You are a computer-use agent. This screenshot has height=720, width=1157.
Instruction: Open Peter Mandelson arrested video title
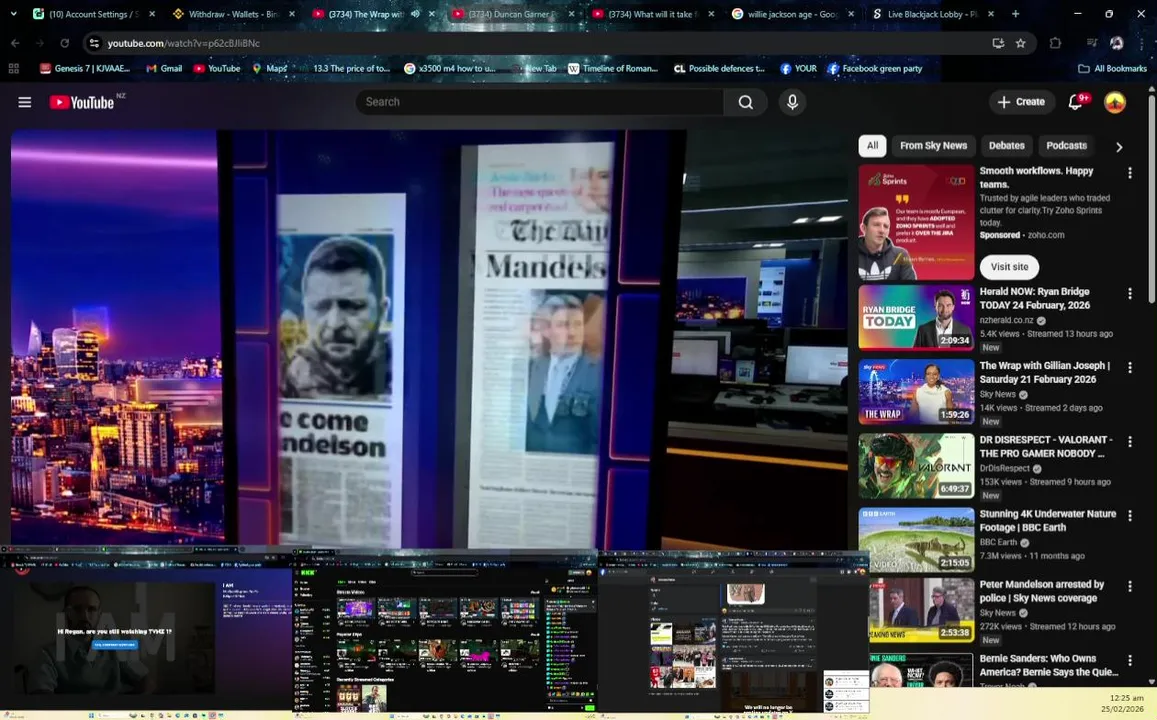[1042, 591]
